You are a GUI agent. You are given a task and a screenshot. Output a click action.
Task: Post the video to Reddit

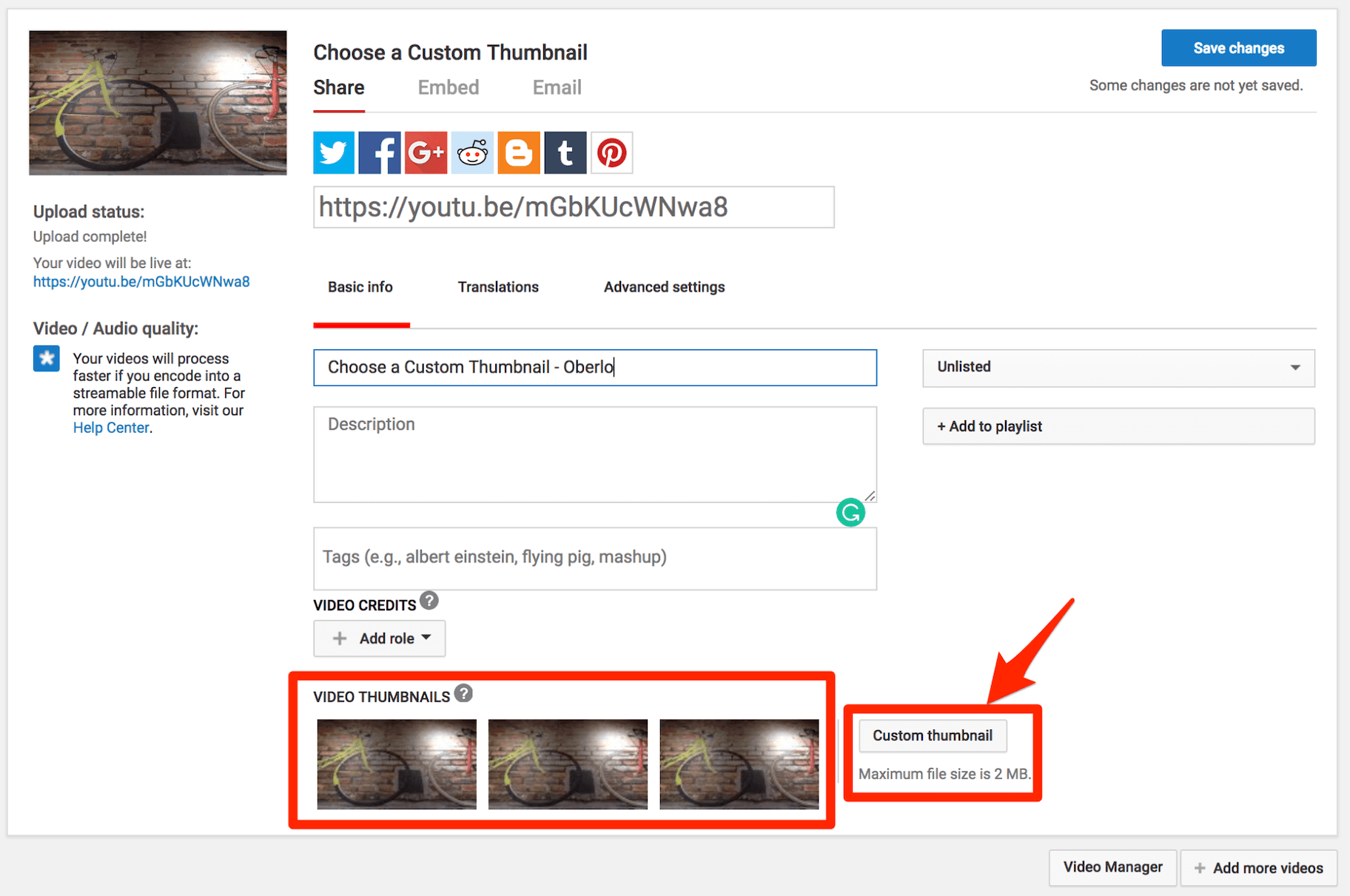point(472,152)
